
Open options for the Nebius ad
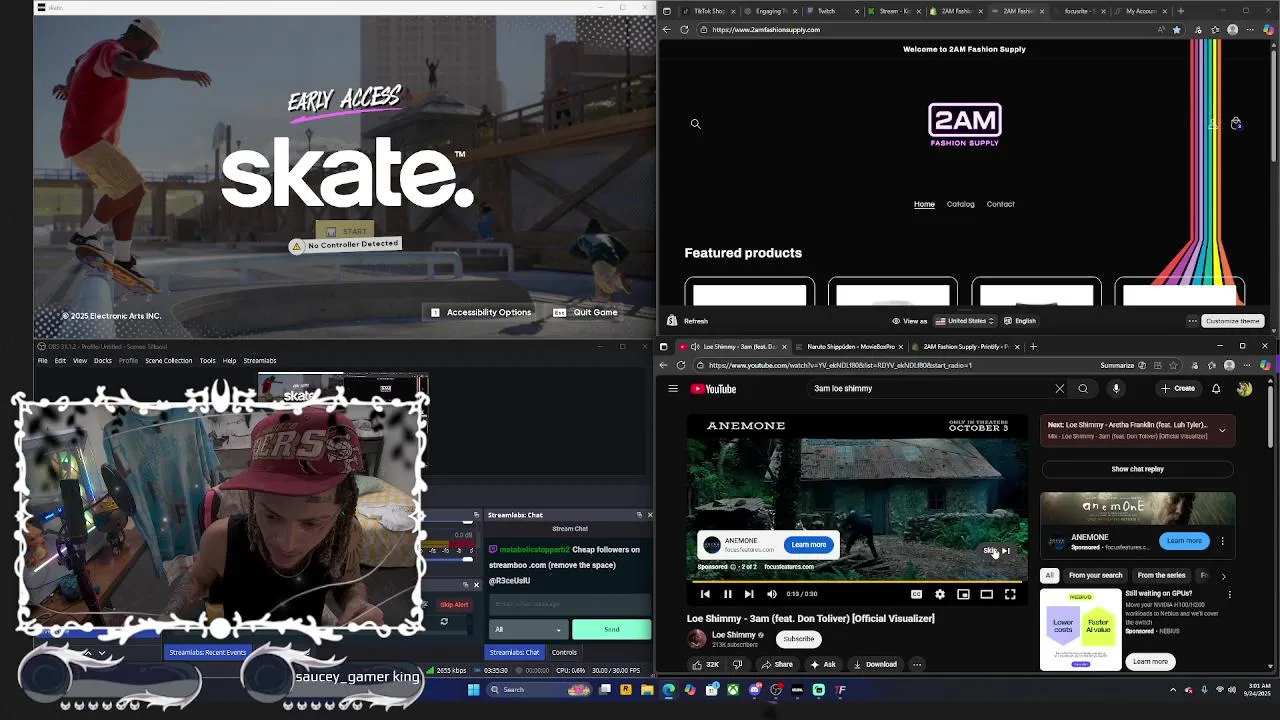coord(1229,595)
